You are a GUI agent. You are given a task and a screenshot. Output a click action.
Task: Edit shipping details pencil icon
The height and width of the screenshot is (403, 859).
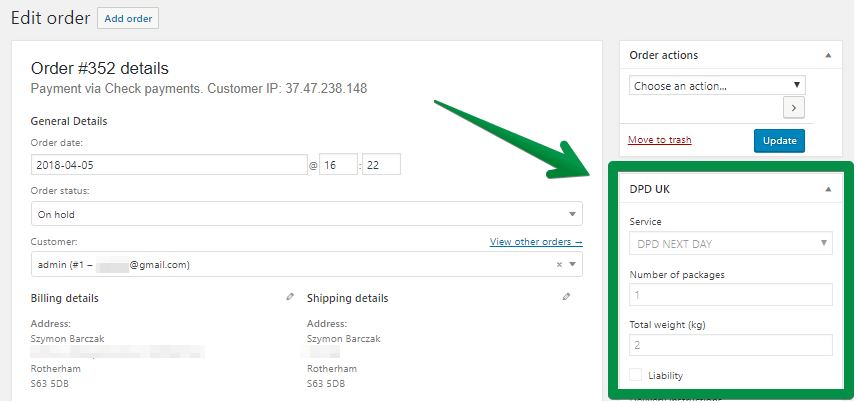[x=566, y=297]
